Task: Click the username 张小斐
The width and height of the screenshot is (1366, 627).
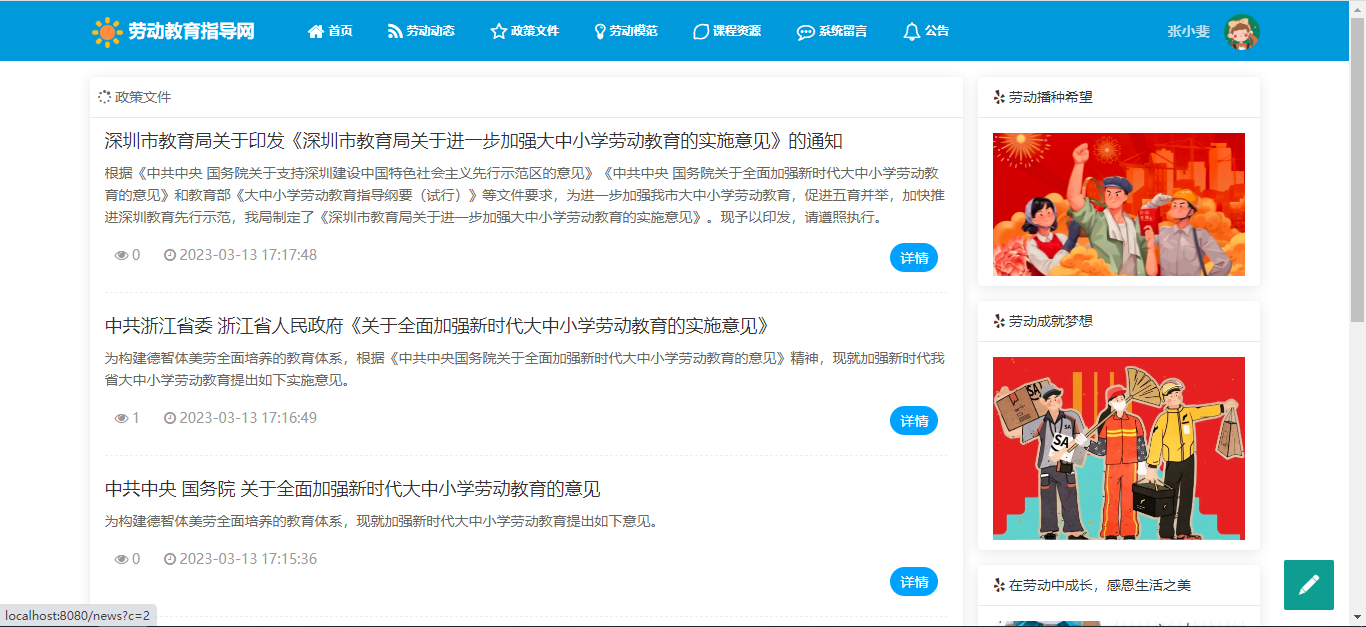Action: point(1189,32)
